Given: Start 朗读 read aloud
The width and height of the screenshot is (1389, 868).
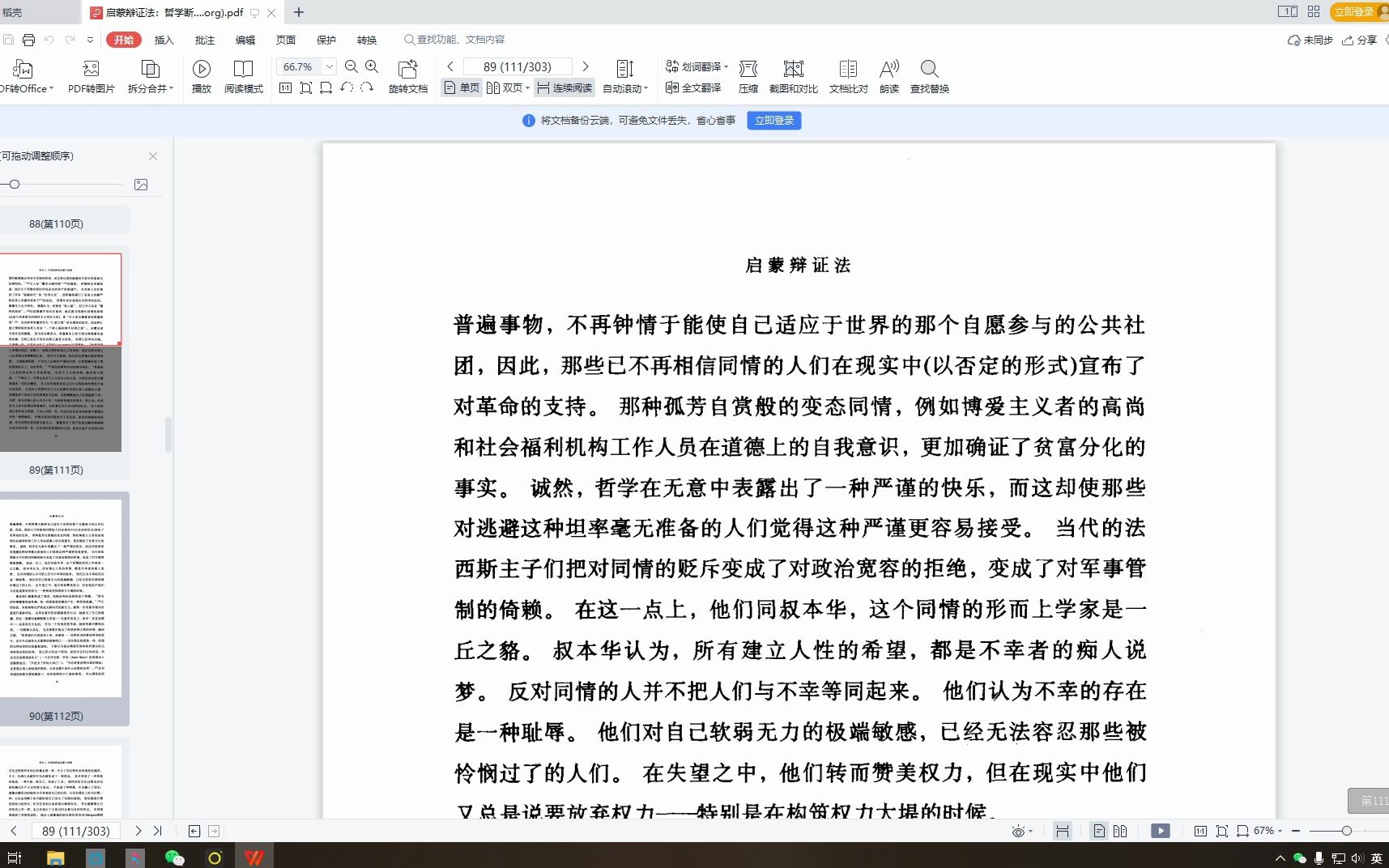Looking at the screenshot, I should pos(889,77).
